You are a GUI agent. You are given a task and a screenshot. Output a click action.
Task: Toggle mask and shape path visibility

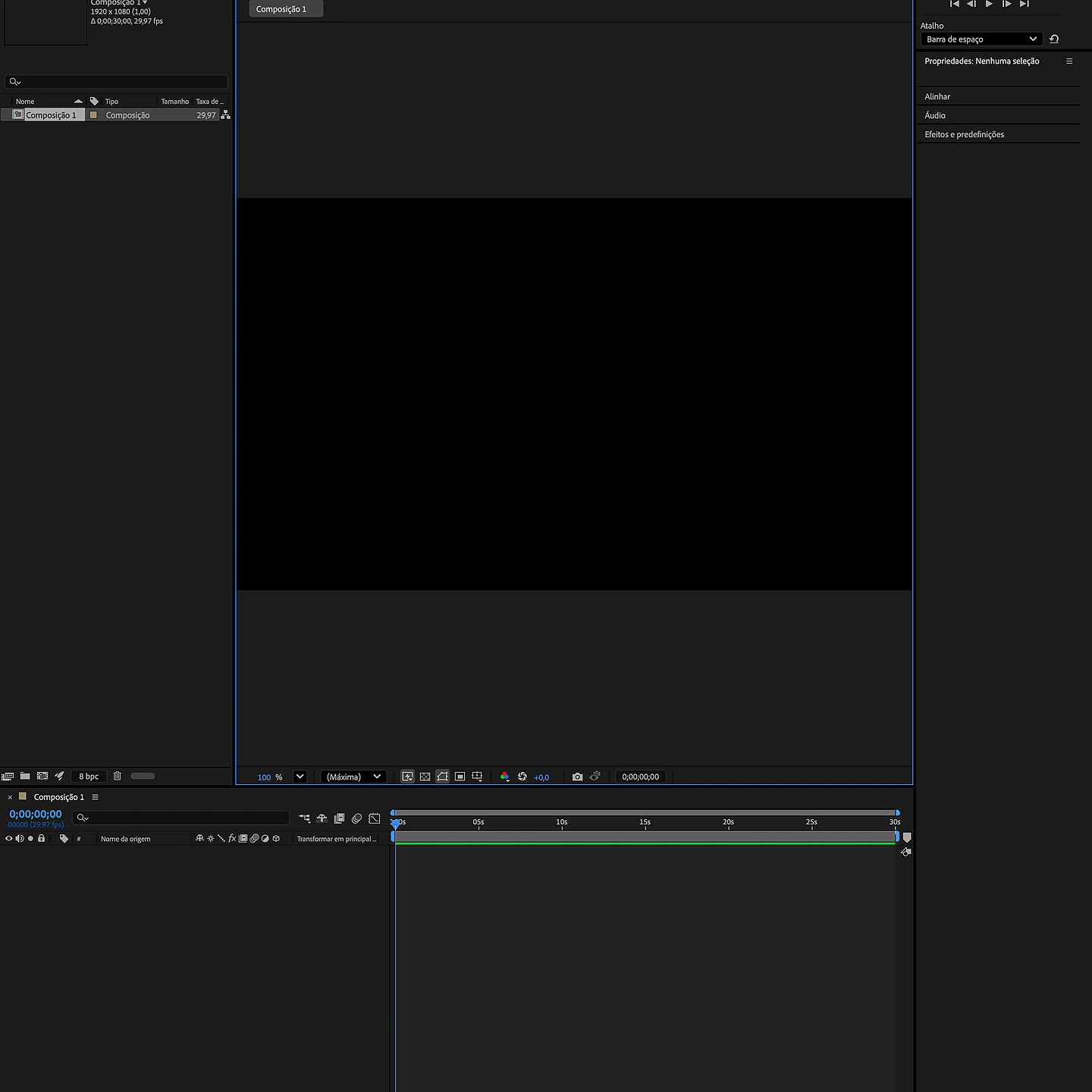pyautogui.click(x=442, y=777)
